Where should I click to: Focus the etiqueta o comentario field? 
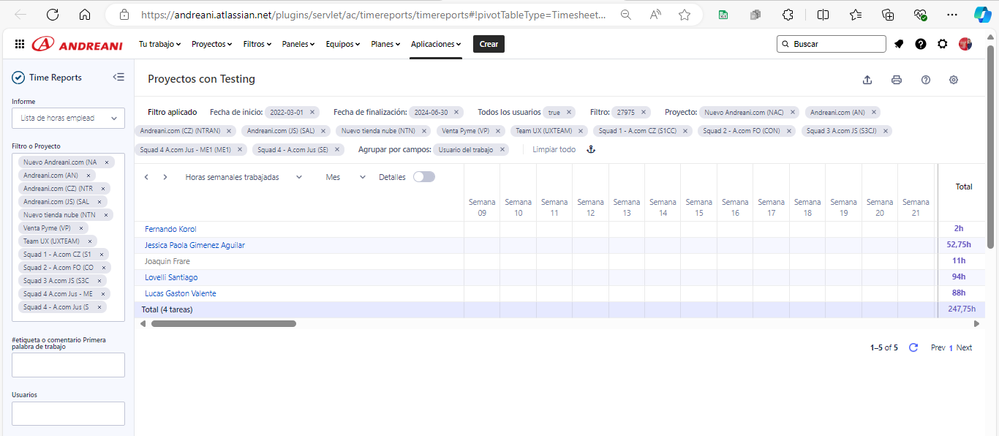[68, 365]
